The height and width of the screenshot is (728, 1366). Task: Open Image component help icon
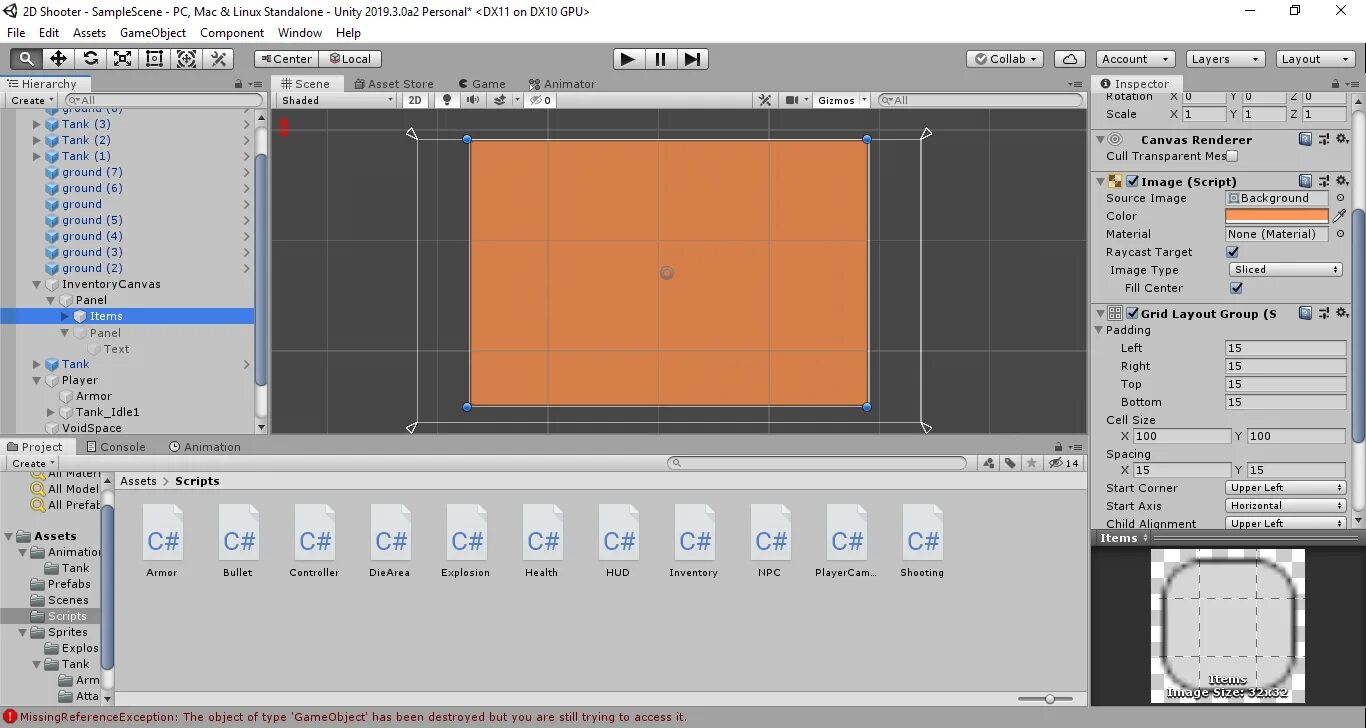click(1305, 181)
